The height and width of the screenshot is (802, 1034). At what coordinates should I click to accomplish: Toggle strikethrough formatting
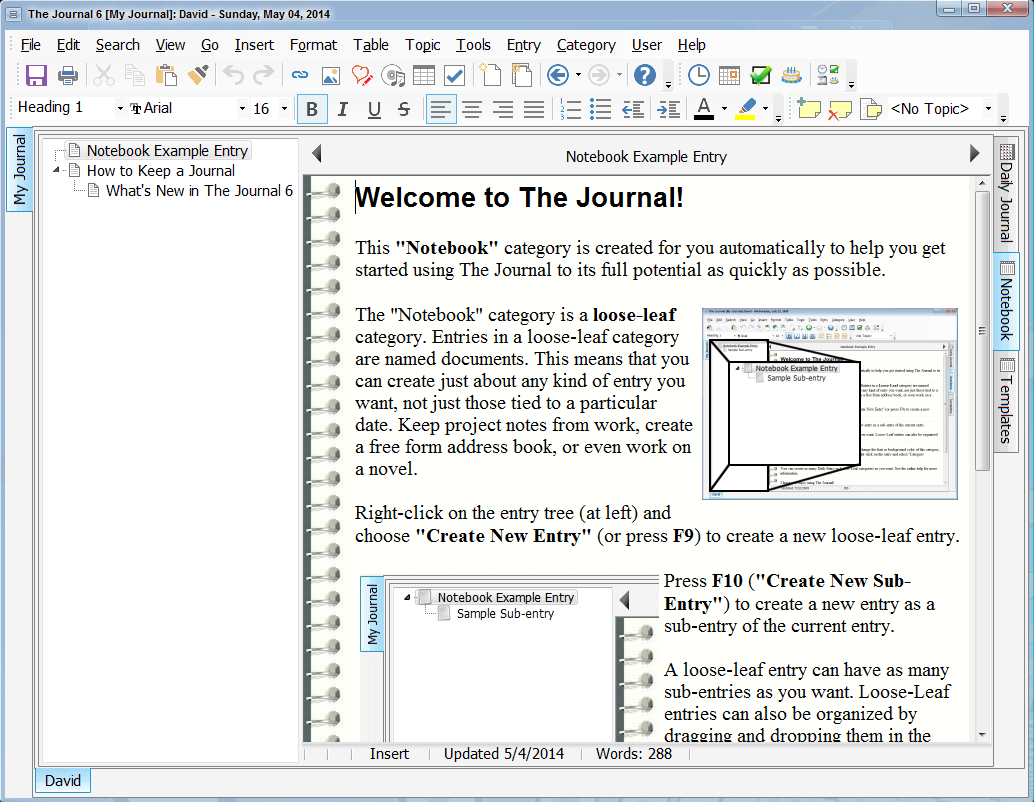click(x=404, y=109)
